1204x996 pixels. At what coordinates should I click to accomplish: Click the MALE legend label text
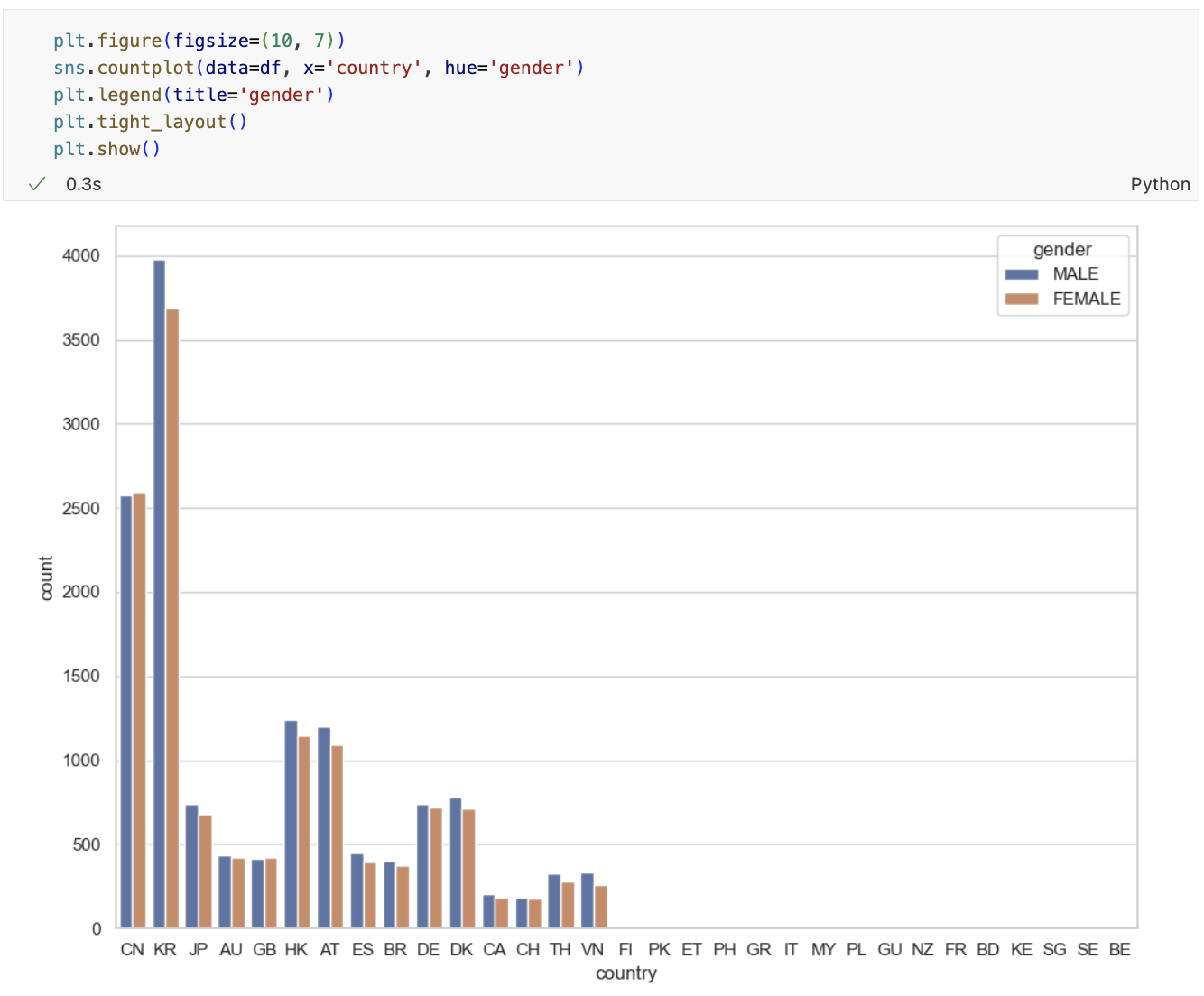(1076, 274)
